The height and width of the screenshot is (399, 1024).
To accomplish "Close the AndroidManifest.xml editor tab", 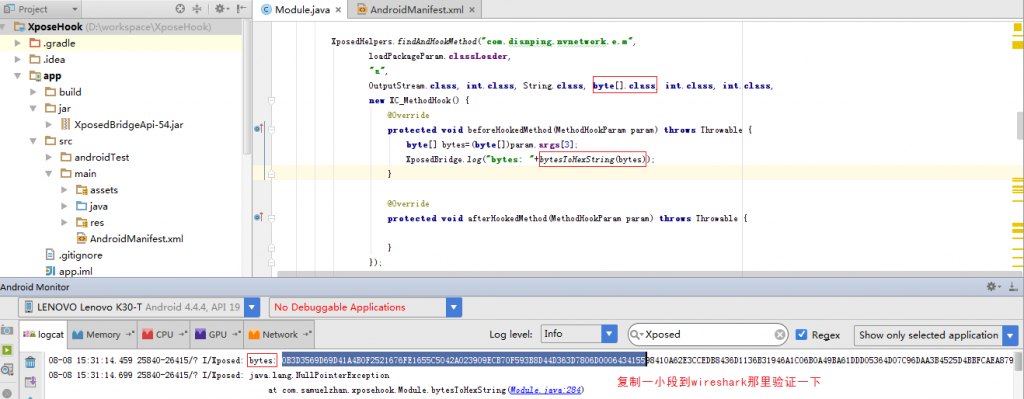I will tap(472, 10).
